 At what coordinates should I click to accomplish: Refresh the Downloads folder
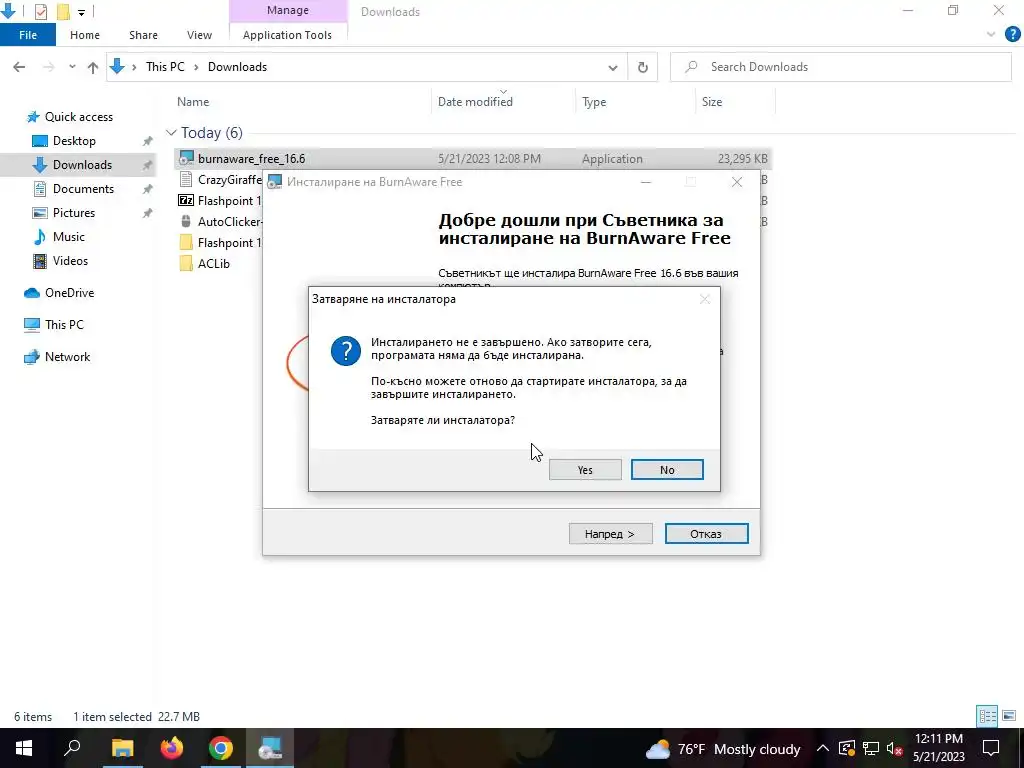[643, 67]
